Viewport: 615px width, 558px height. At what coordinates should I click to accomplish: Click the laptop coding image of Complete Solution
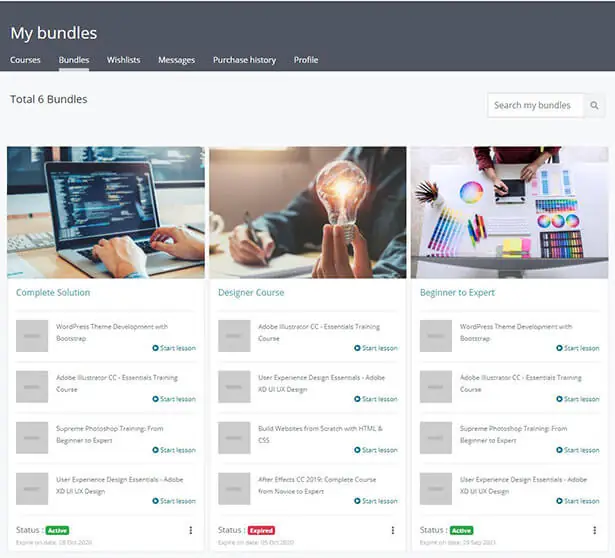[105, 212]
